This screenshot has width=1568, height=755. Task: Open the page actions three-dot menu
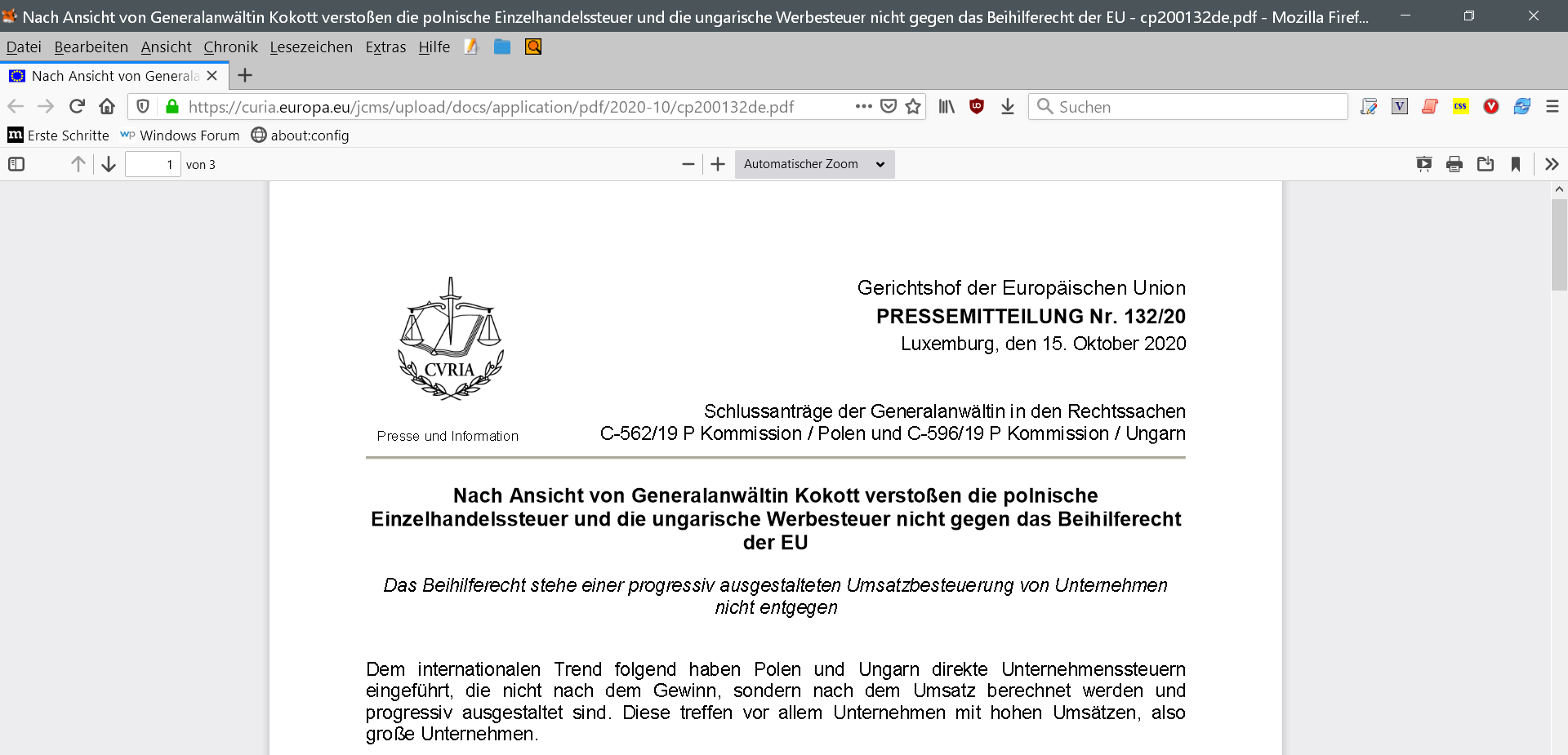(864, 106)
